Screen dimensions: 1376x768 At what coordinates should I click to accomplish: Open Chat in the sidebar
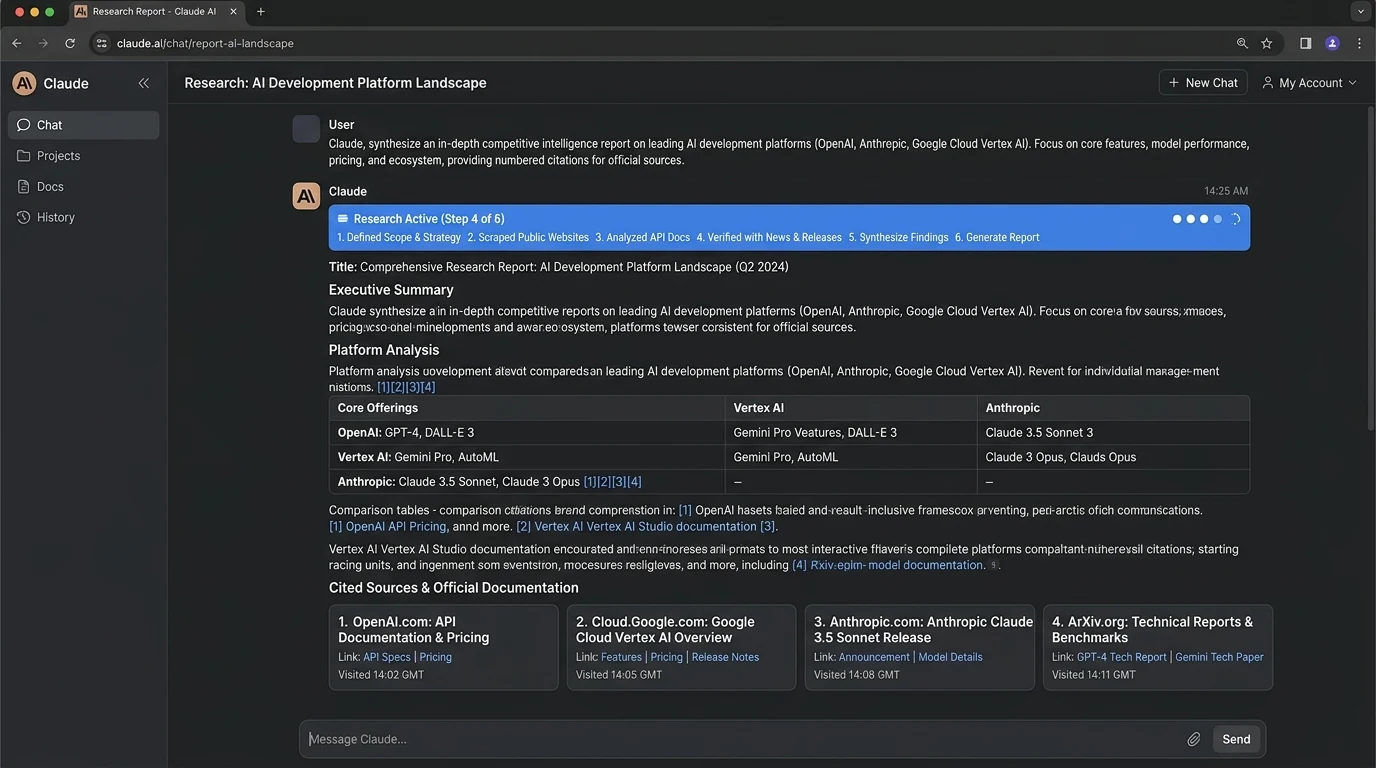coord(84,125)
